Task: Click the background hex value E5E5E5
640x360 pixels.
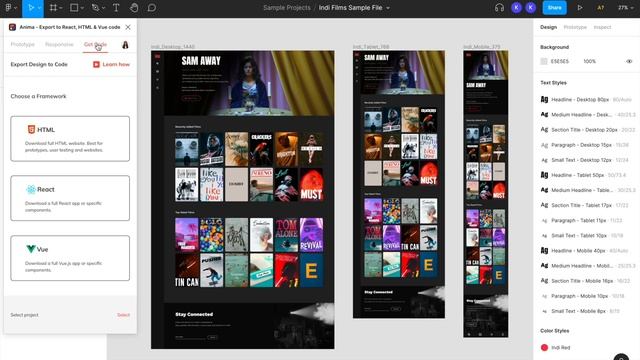Action: click(x=560, y=61)
